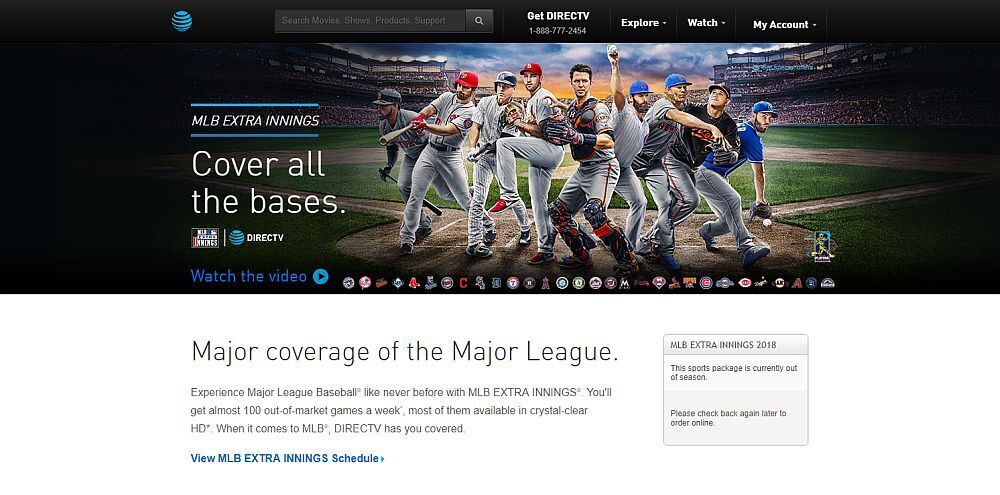Click the Oakland Athletics team logo

click(x=578, y=283)
